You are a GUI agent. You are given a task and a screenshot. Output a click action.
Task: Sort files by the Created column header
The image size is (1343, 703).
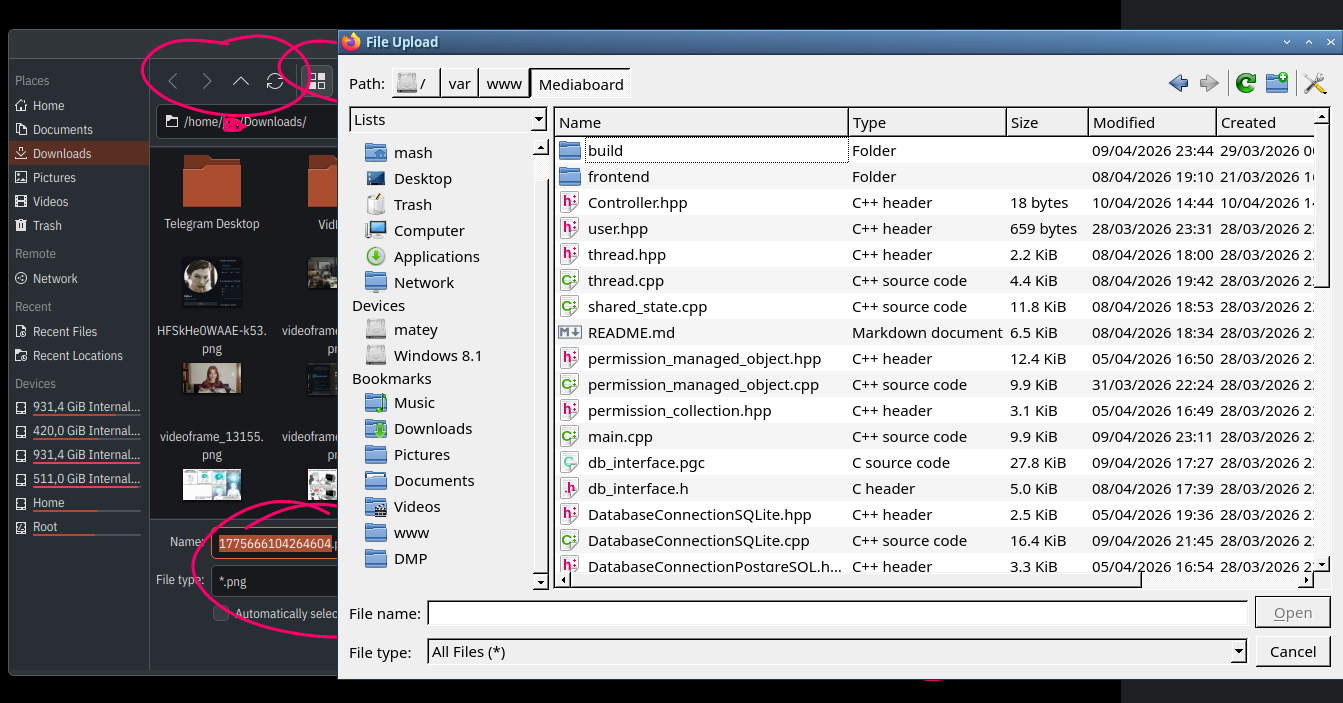click(x=1264, y=122)
